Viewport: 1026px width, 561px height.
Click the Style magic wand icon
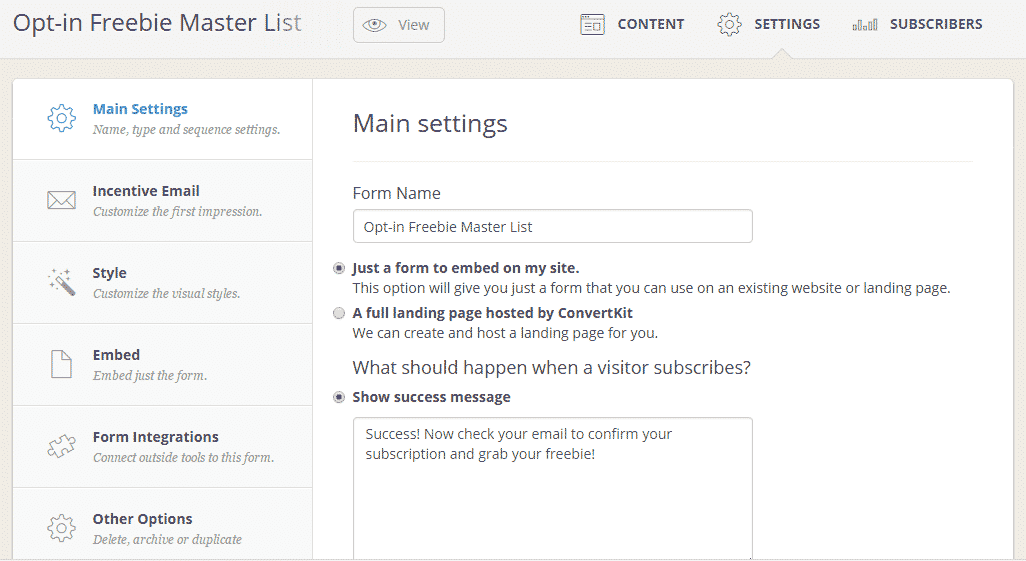(x=62, y=281)
